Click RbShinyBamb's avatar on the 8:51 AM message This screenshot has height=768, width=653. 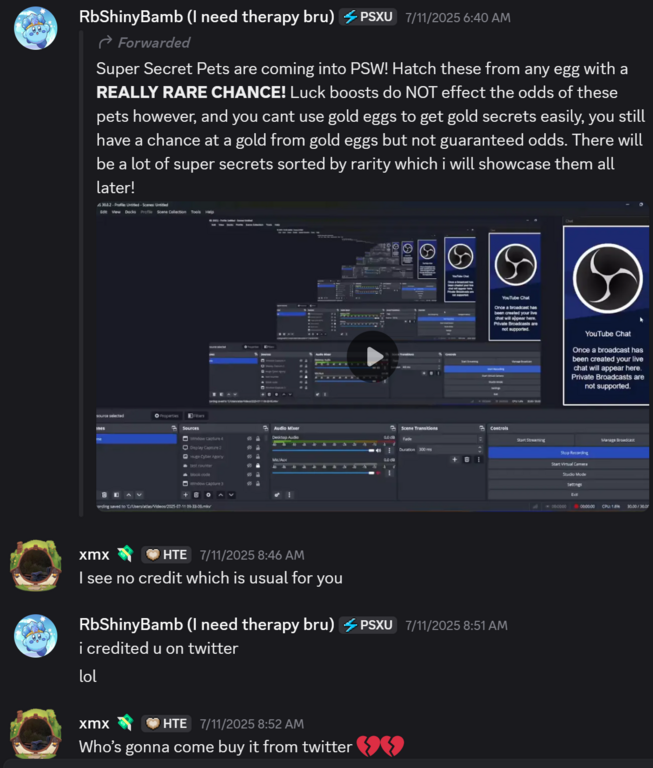pos(35,636)
